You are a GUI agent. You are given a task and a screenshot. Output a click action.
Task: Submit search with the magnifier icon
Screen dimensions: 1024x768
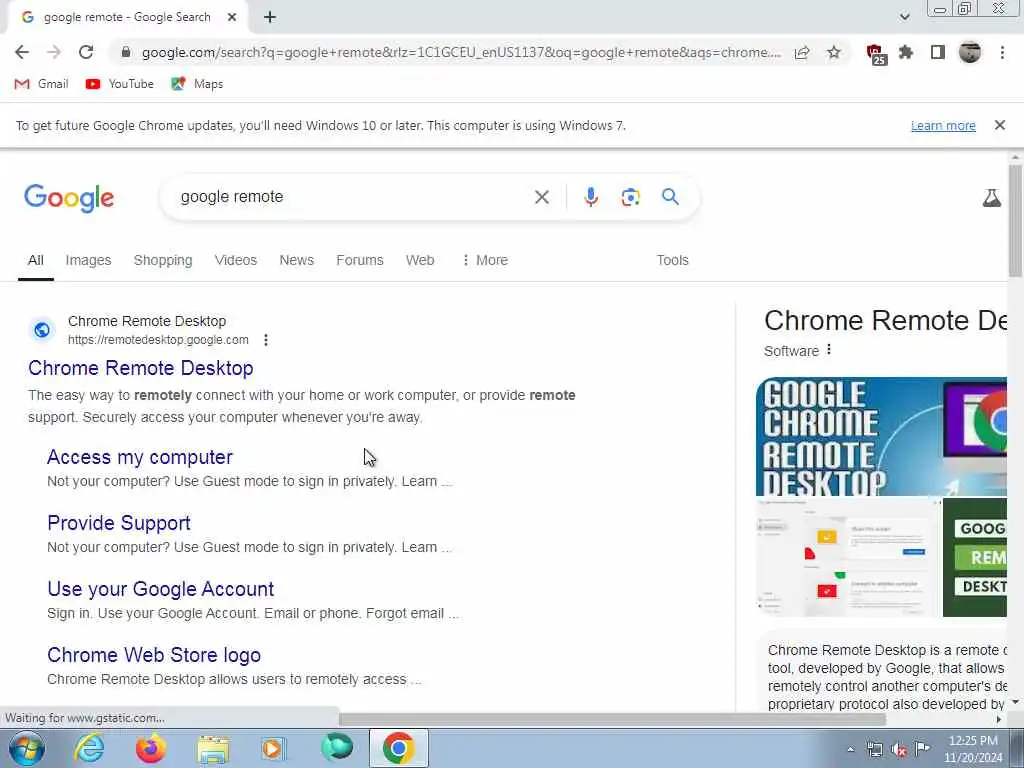(x=670, y=197)
